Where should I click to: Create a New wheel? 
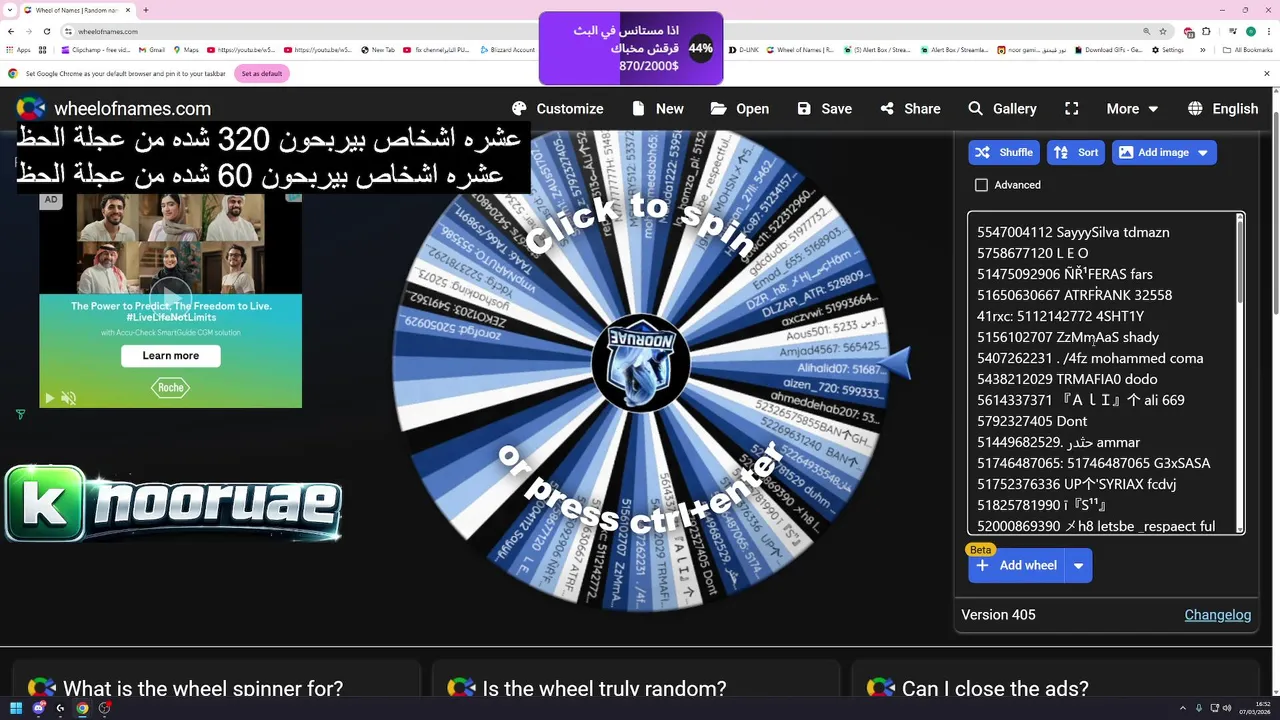pyautogui.click(x=656, y=109)
